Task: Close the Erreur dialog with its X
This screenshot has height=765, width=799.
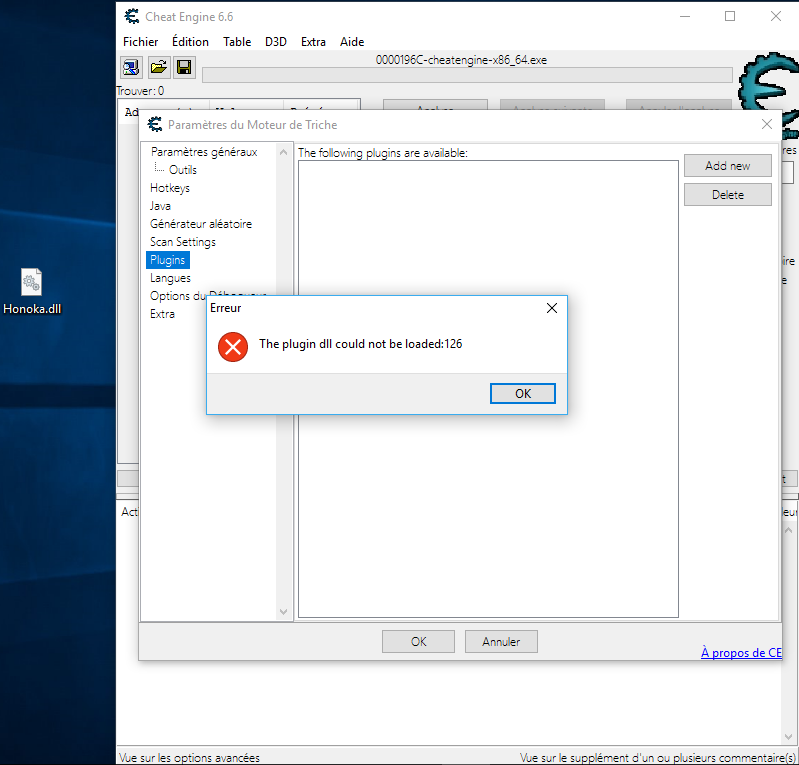Action: [x=552, y=308]
